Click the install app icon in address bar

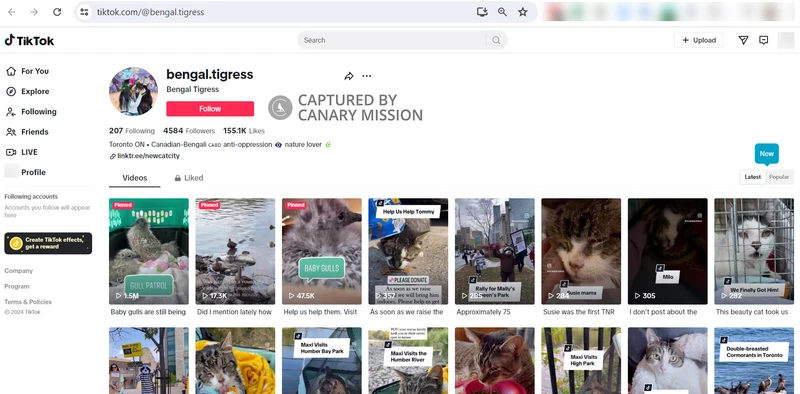coord(482,12)
